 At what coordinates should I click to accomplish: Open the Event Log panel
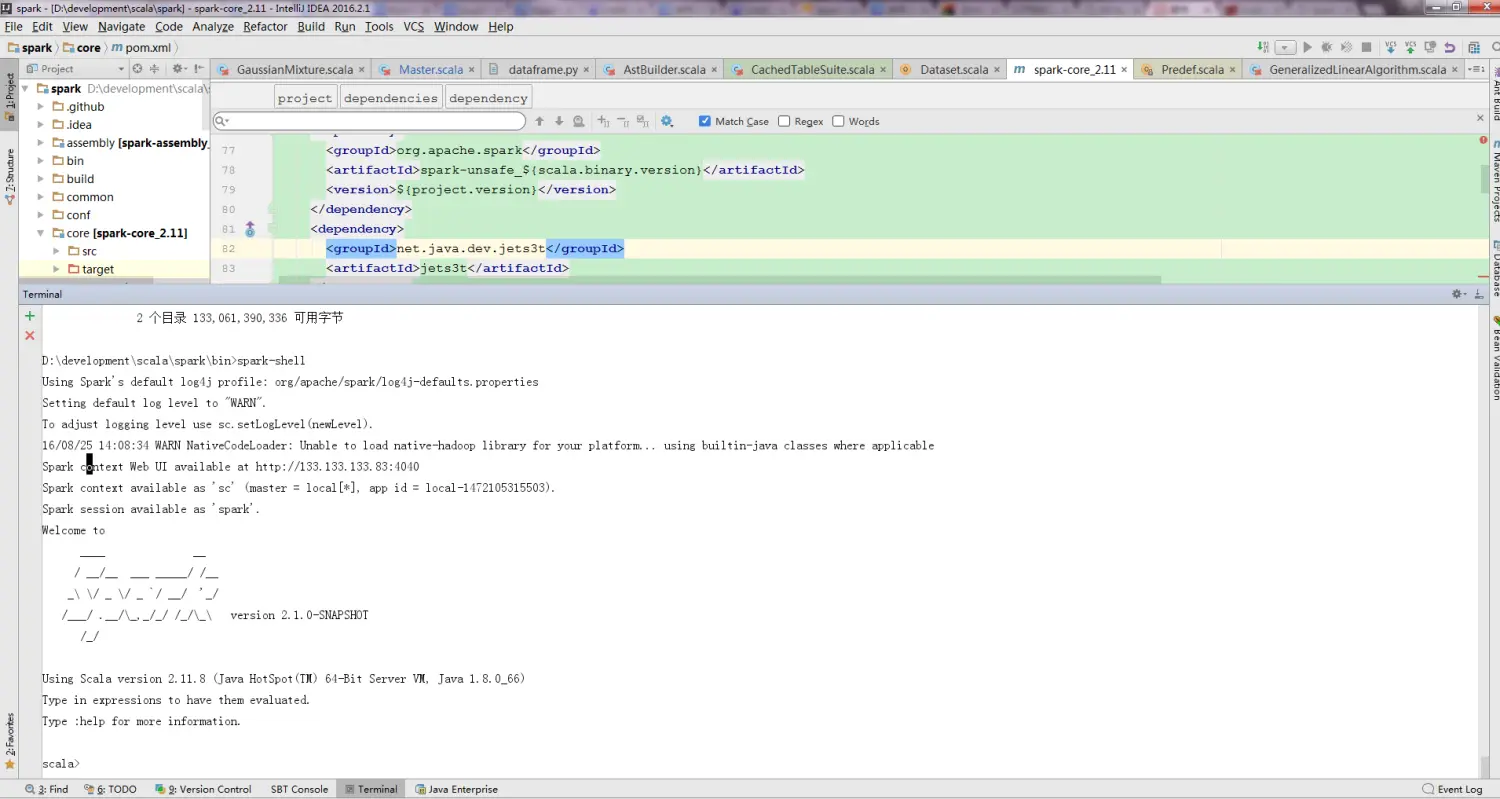(x=1452, y=789)
